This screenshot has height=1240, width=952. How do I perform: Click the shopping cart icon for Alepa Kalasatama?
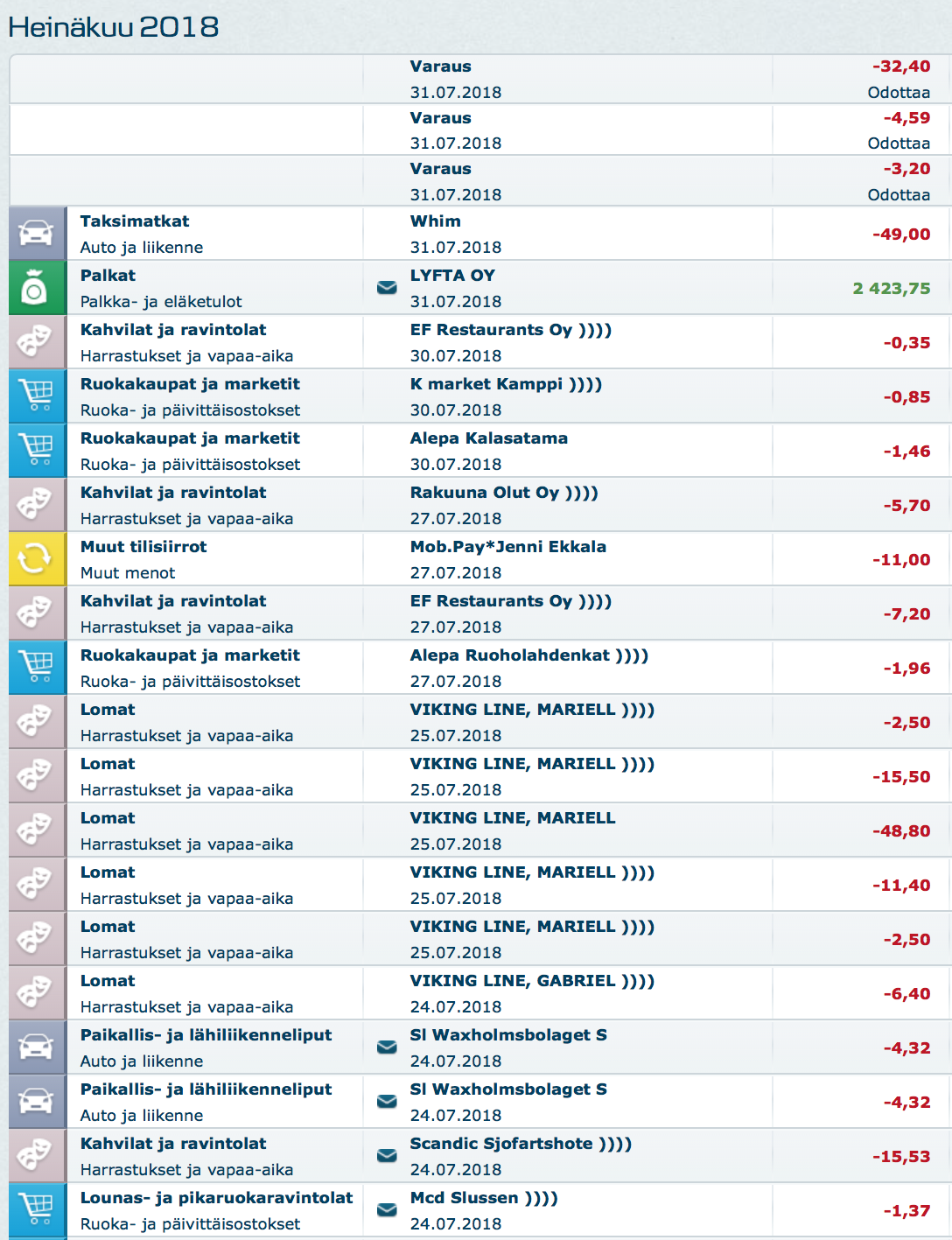coord(37,451)
